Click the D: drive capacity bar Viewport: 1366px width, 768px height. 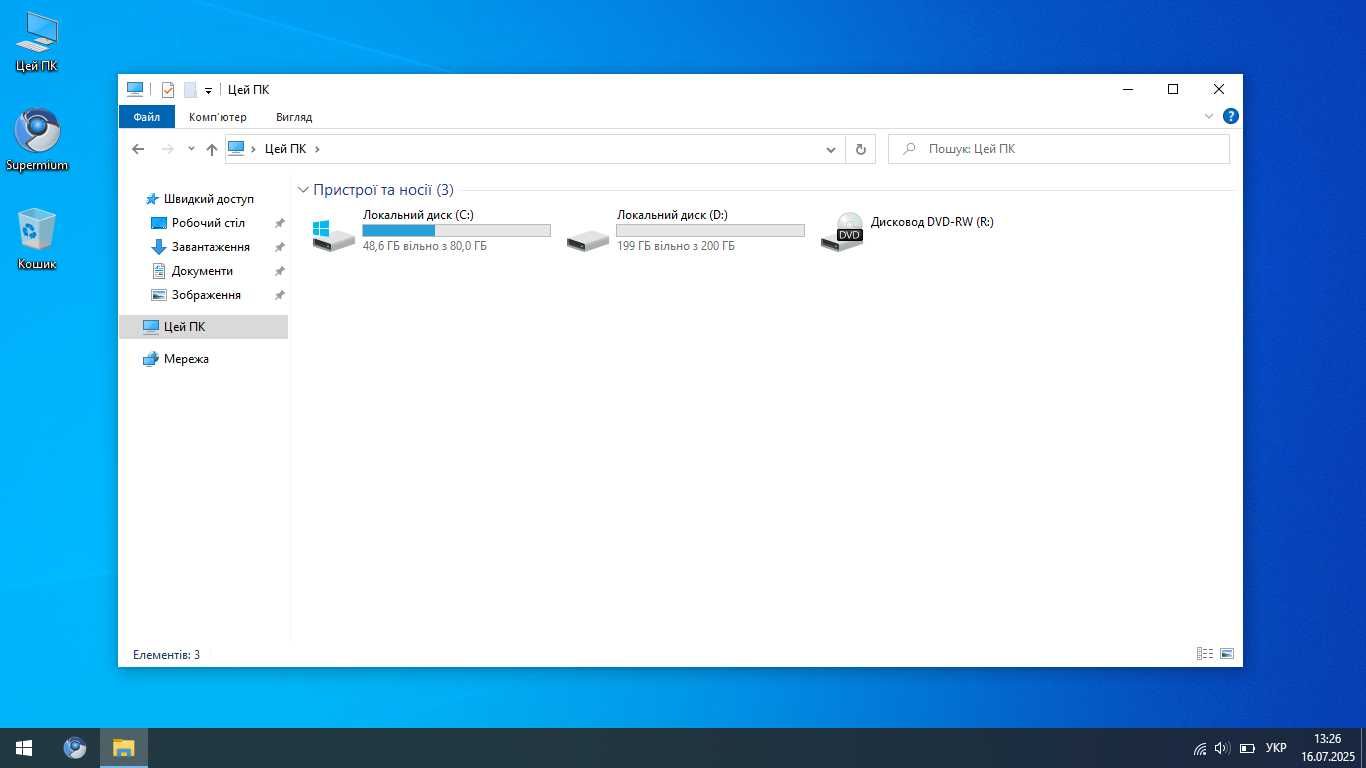point(710,231)
